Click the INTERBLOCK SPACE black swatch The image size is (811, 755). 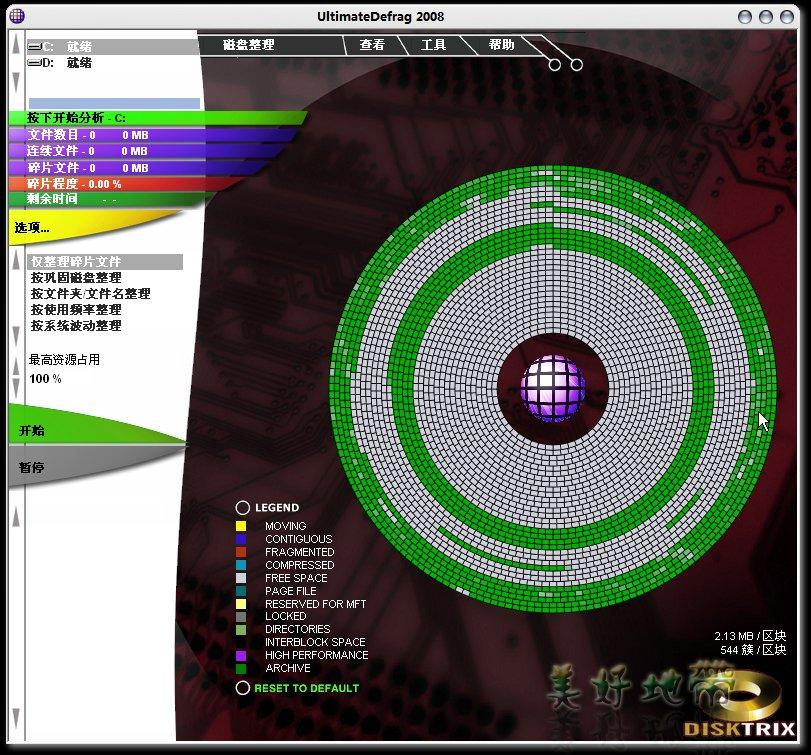coord(241,642)
